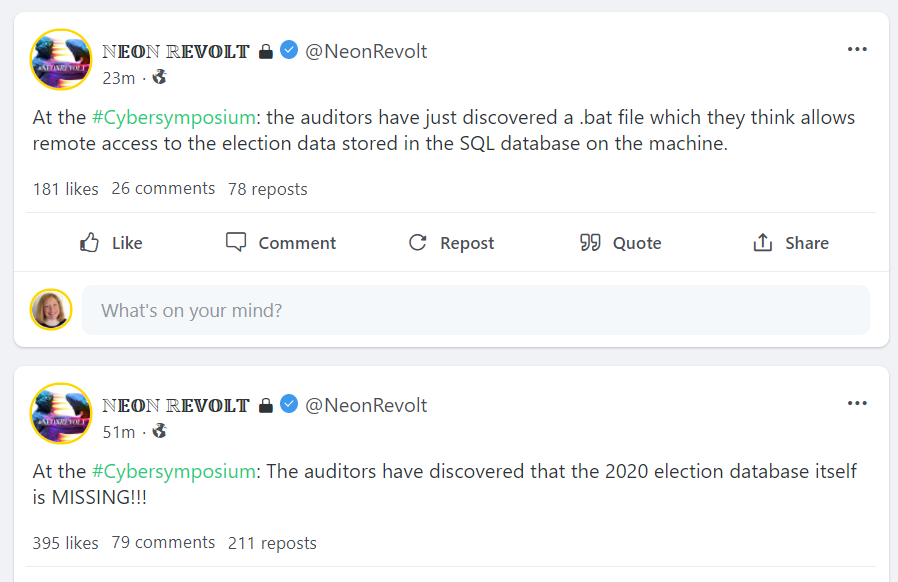Screen dimensions: 898x582
Task: Show the 26 comments
Action: coord(163,188)
